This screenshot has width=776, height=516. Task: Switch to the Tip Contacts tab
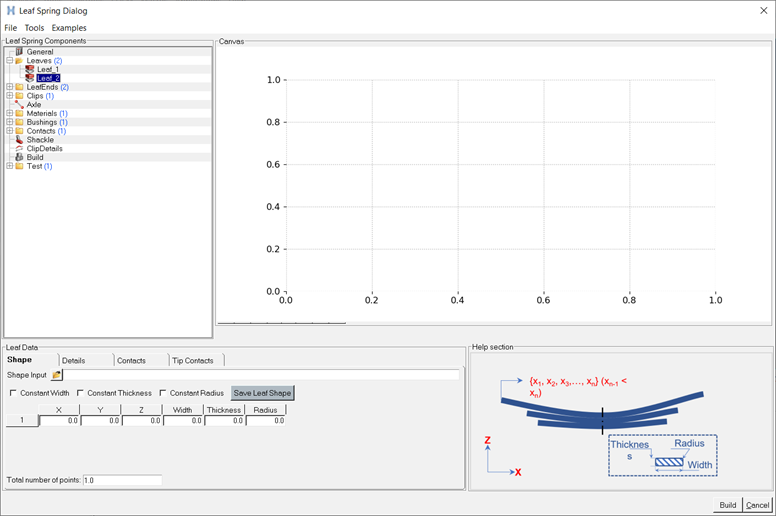192,360
